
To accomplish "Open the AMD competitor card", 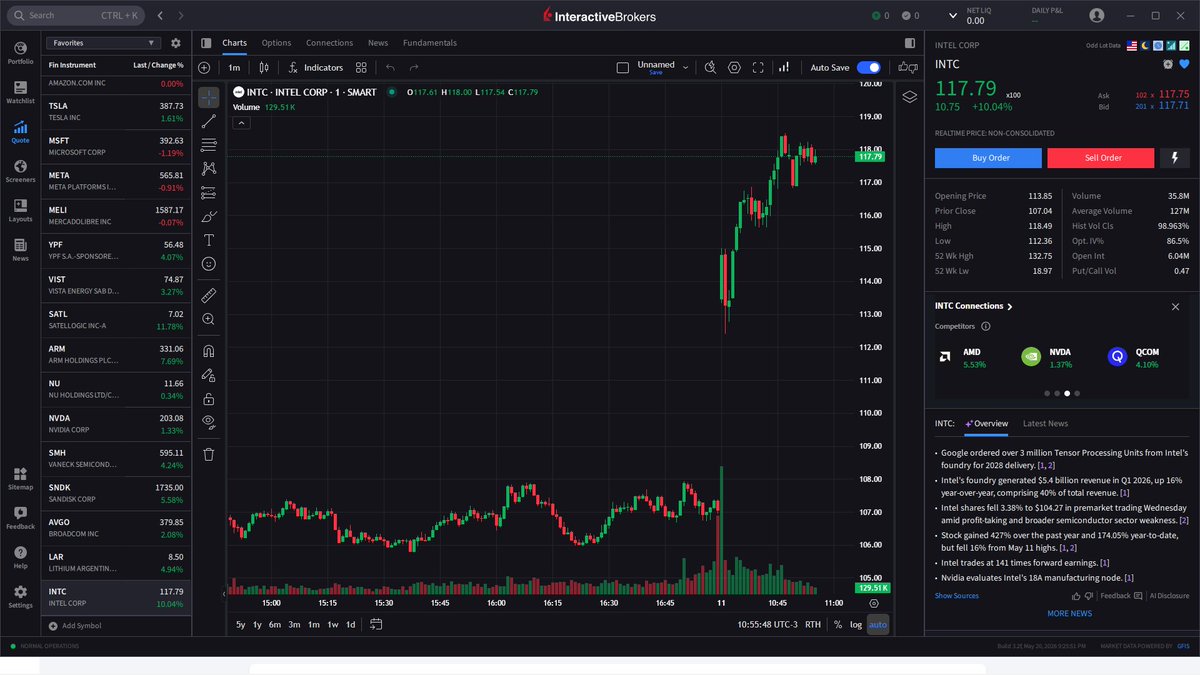I will pyautogui.click(x=964, y=357).
